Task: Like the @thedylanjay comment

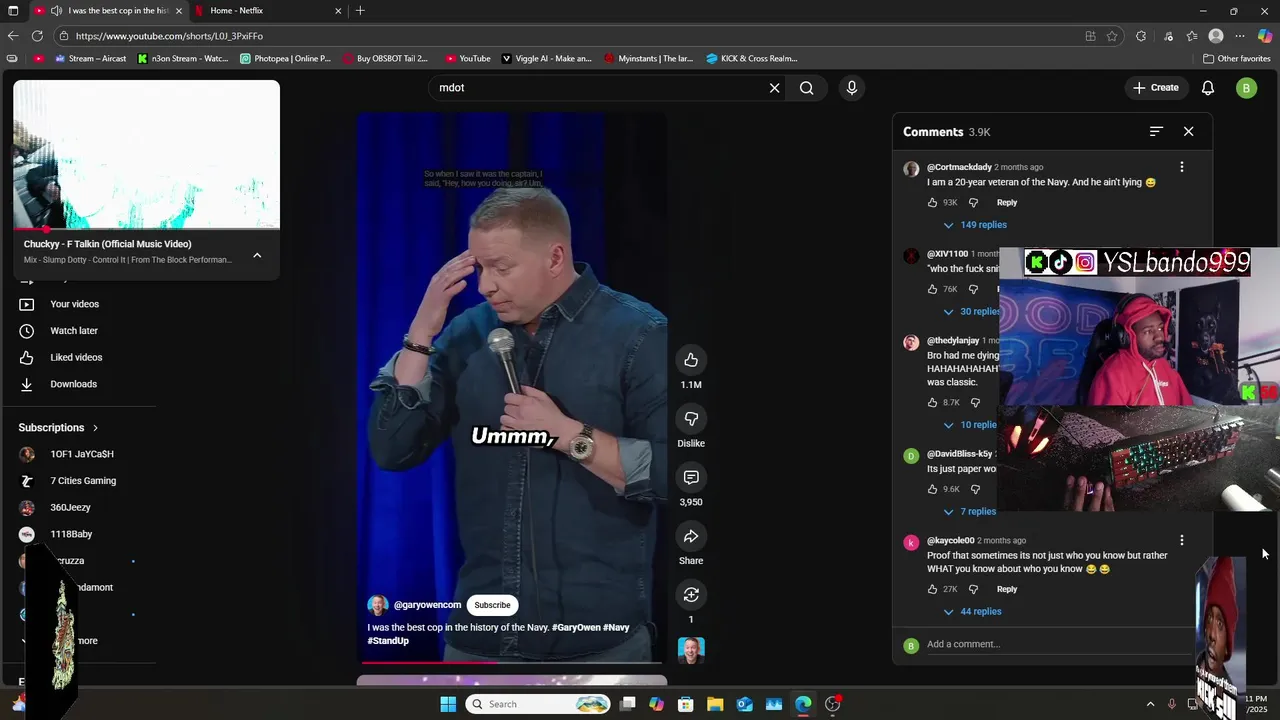Action: click(933, 403)
